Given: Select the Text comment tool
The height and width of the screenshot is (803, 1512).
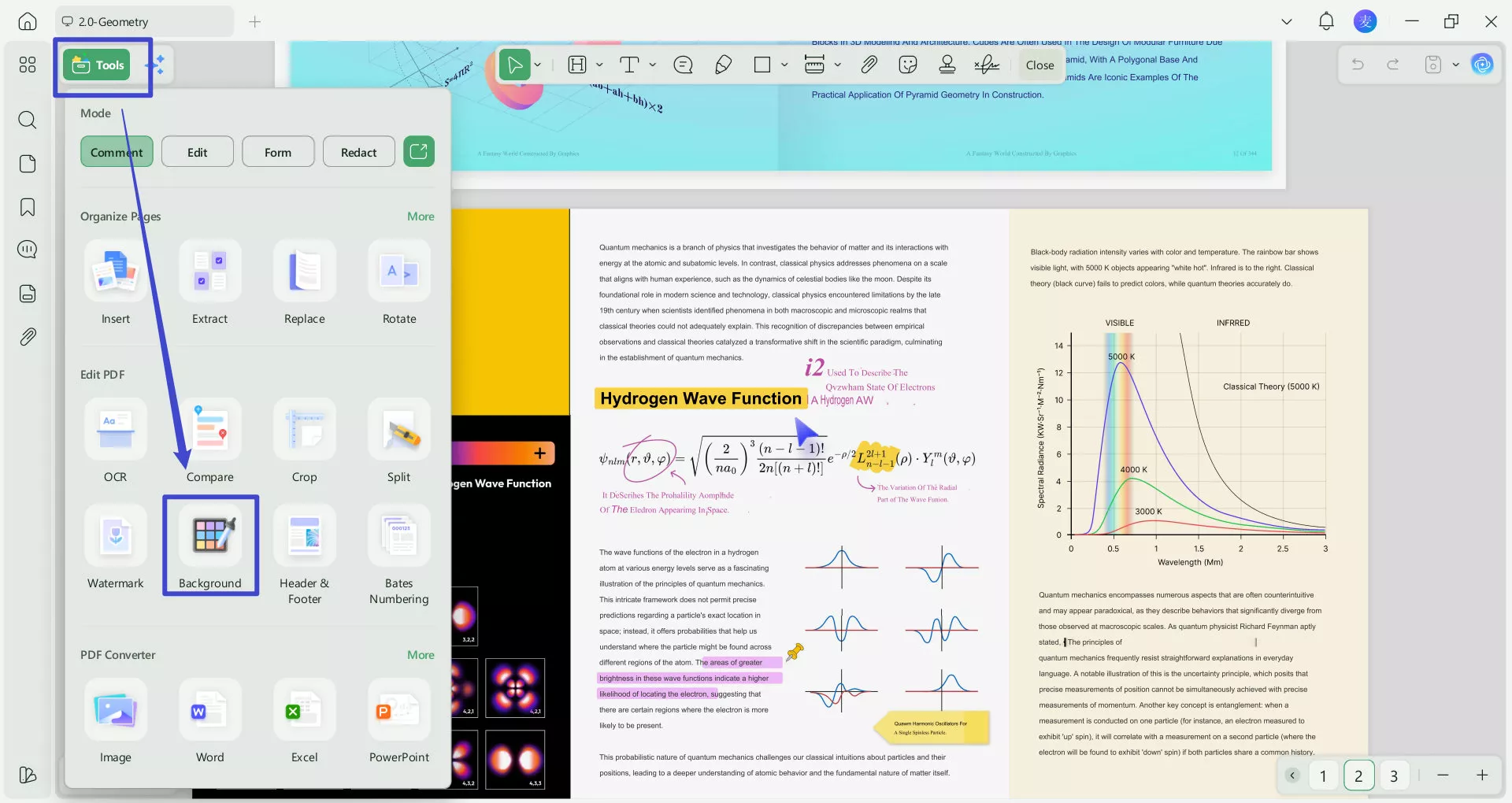Looking at the screenshot, I should pos(629,65).
